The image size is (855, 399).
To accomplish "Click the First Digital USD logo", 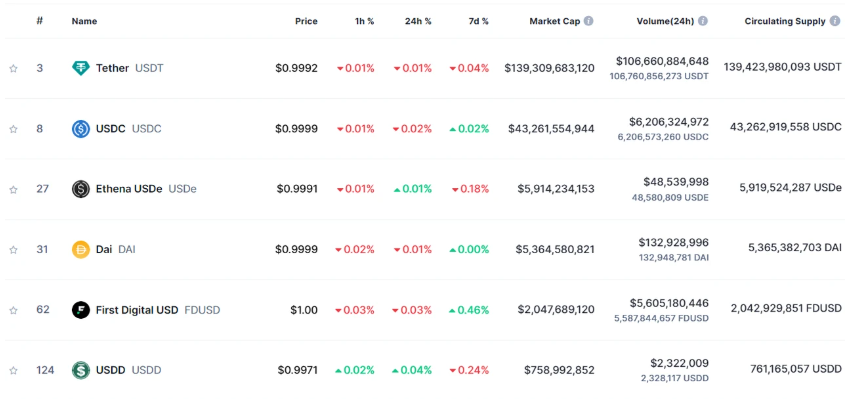I will pyautogui.click(x=81, y=310).
